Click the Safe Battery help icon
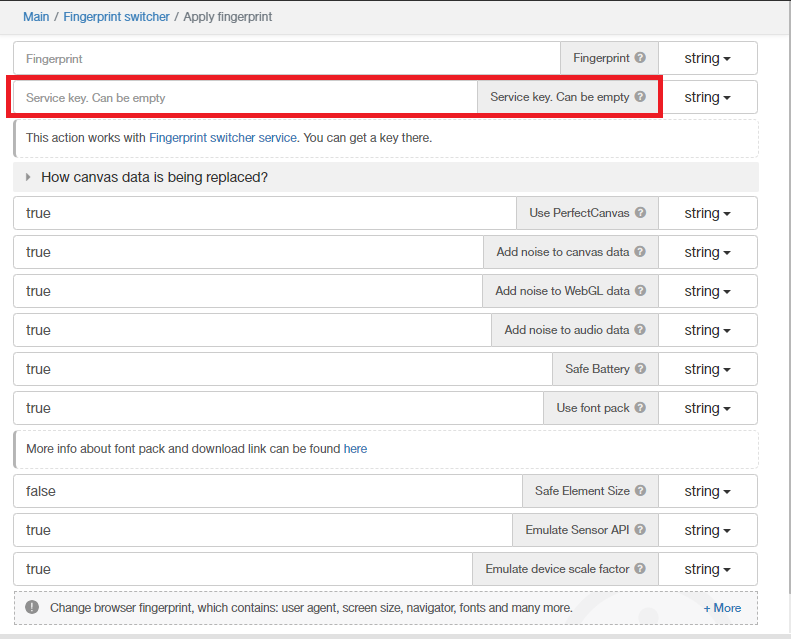The height and width of the screenshot is (639, 791). point(640,369)
